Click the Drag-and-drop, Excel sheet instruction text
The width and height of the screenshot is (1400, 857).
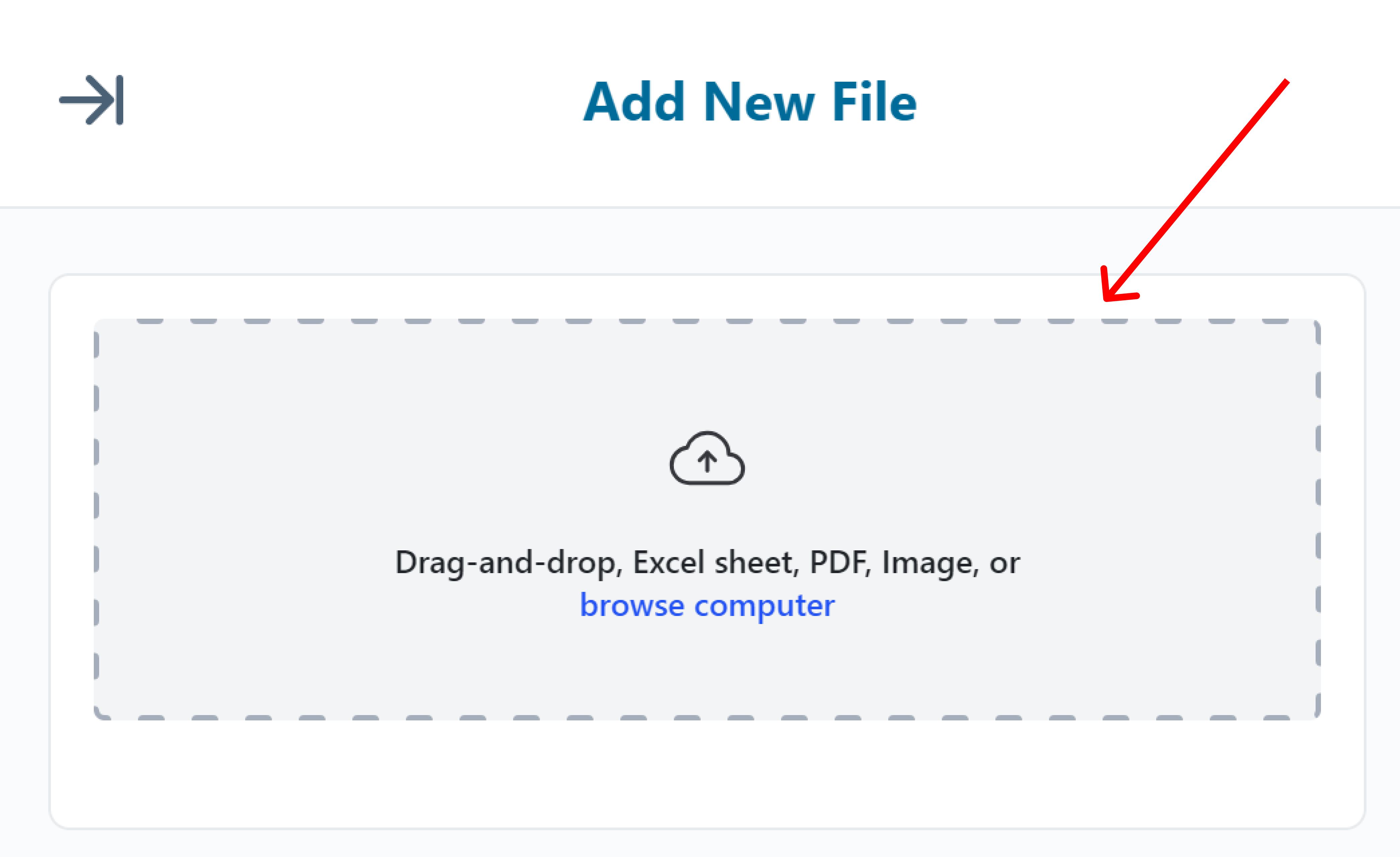click(707, 562)
